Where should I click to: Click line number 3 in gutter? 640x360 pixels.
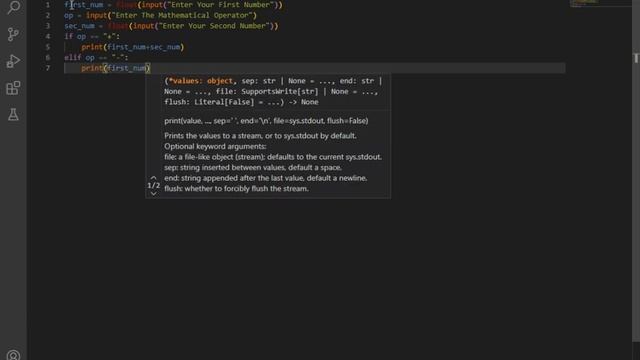click(x=48, y=26)
